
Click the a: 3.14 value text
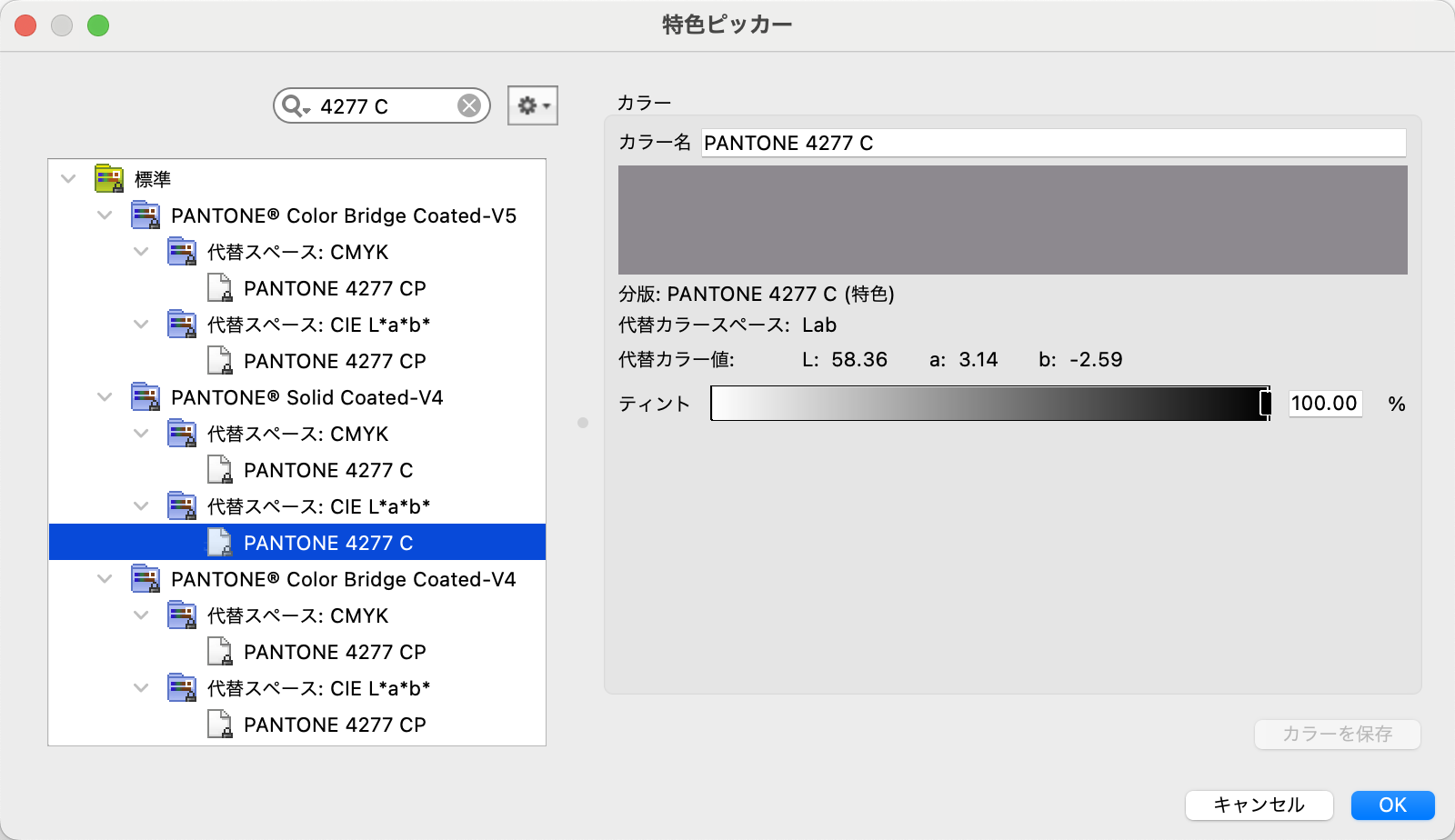click(x=964, y=360)
